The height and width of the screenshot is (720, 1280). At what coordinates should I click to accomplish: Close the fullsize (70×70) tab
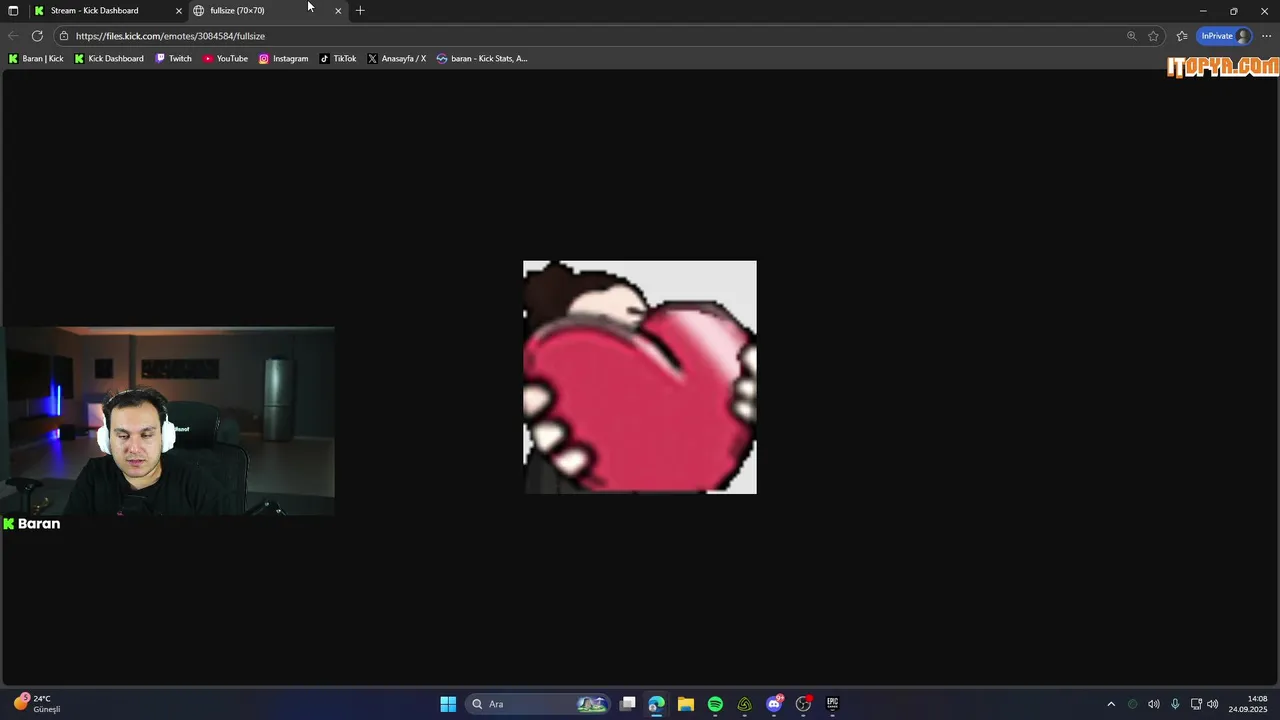[x=338, y=11]
